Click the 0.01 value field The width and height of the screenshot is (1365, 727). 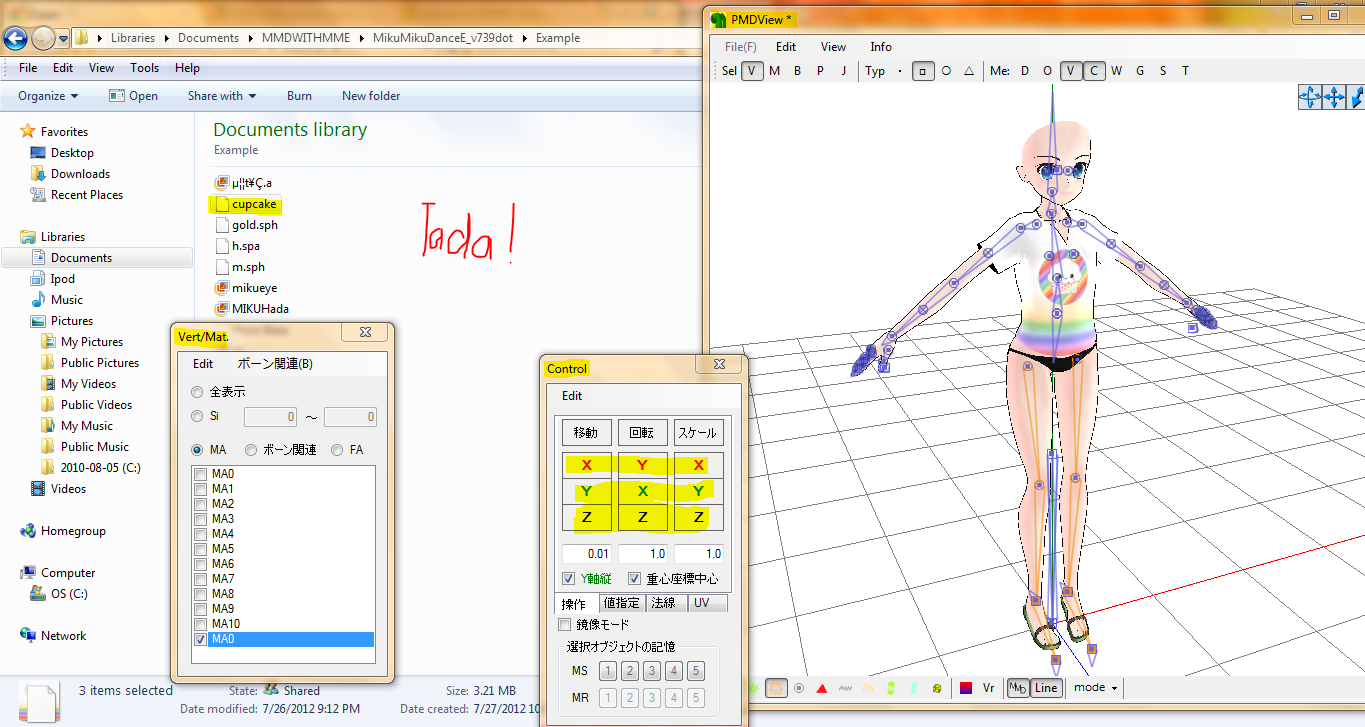pos(586,554)
